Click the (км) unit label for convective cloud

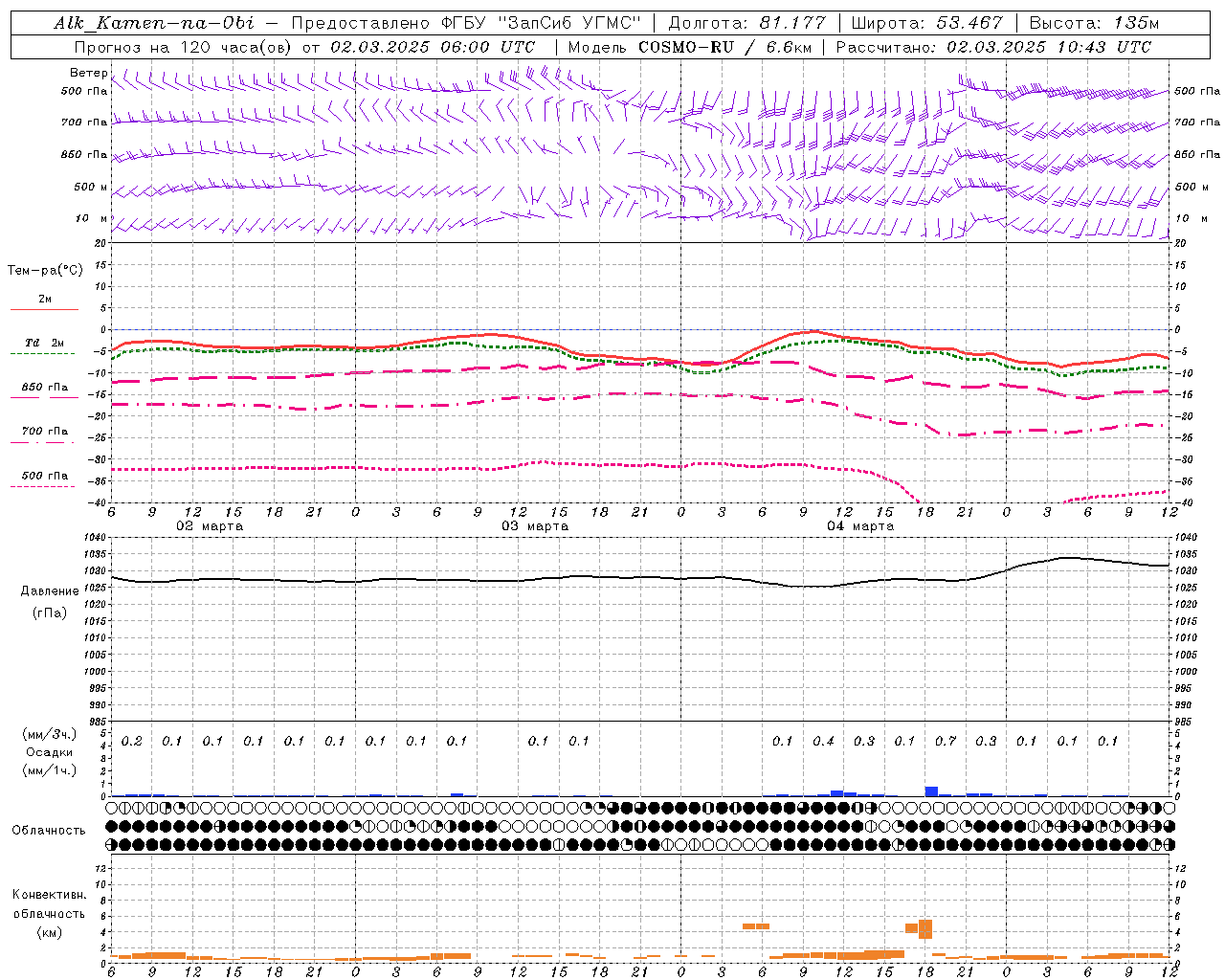[49, 932]
